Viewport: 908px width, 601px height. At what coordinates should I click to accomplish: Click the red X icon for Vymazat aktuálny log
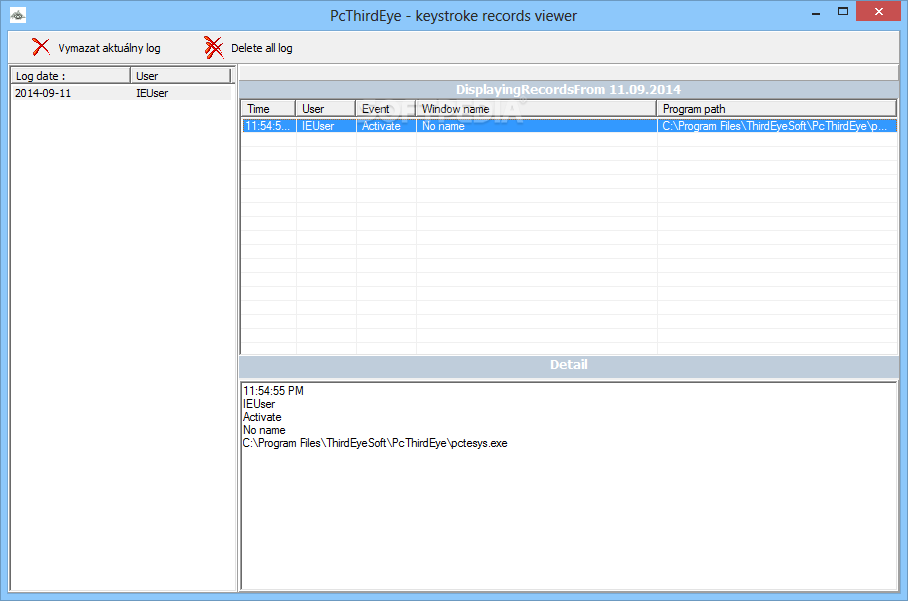point(41,47)
